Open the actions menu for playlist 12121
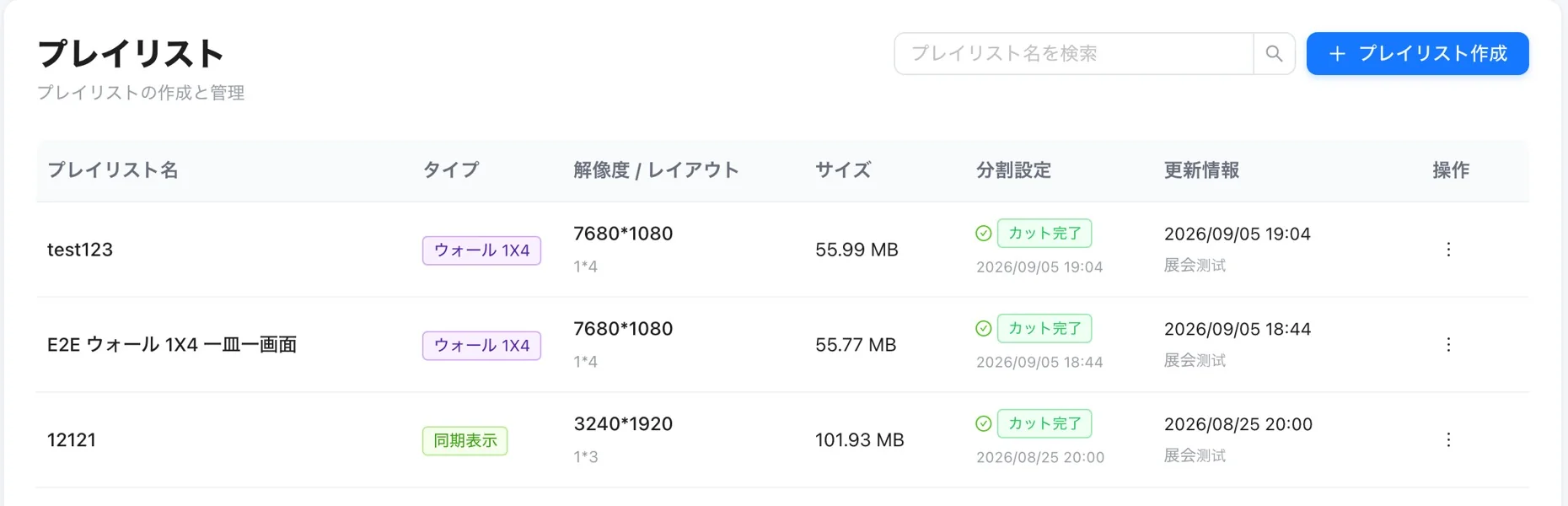The height and width of the screenshot is (506, 1568). (x=1448, y=440)
